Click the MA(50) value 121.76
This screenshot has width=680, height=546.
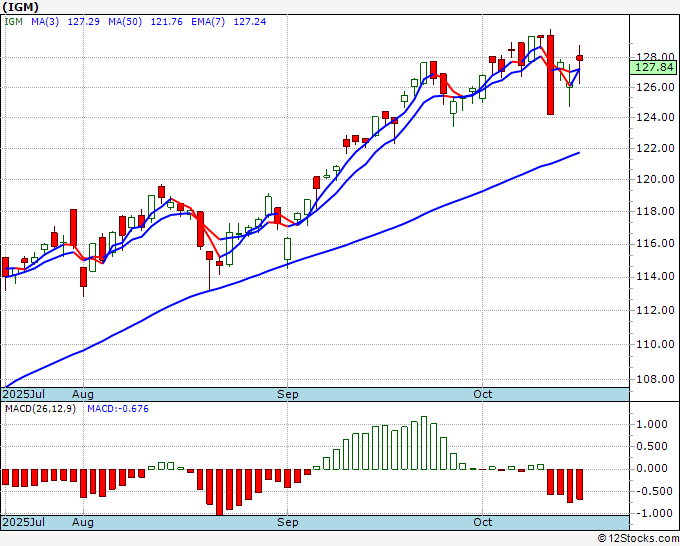coord(167,22)
